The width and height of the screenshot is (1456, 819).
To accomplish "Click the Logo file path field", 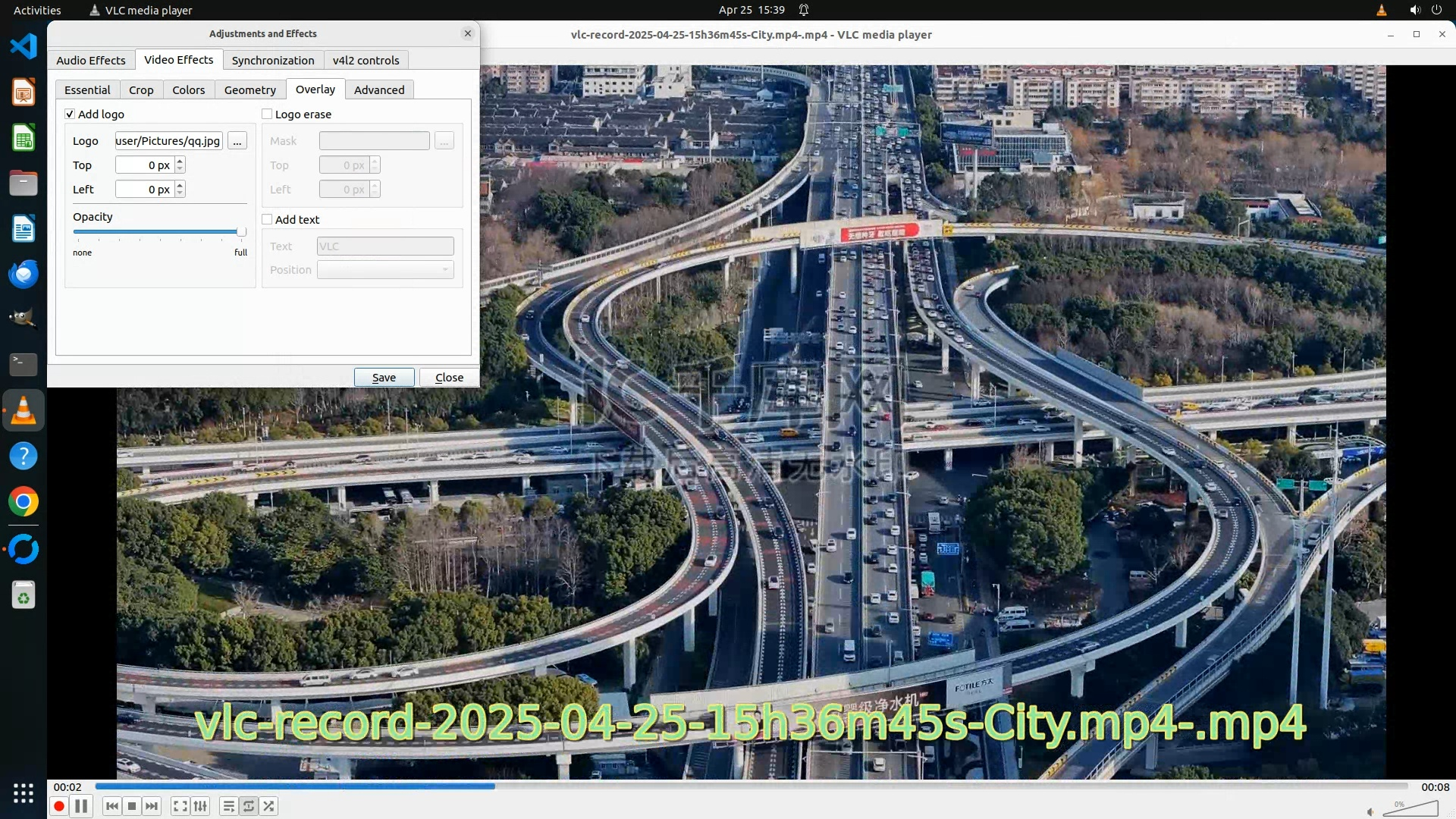I will point(168,141).
